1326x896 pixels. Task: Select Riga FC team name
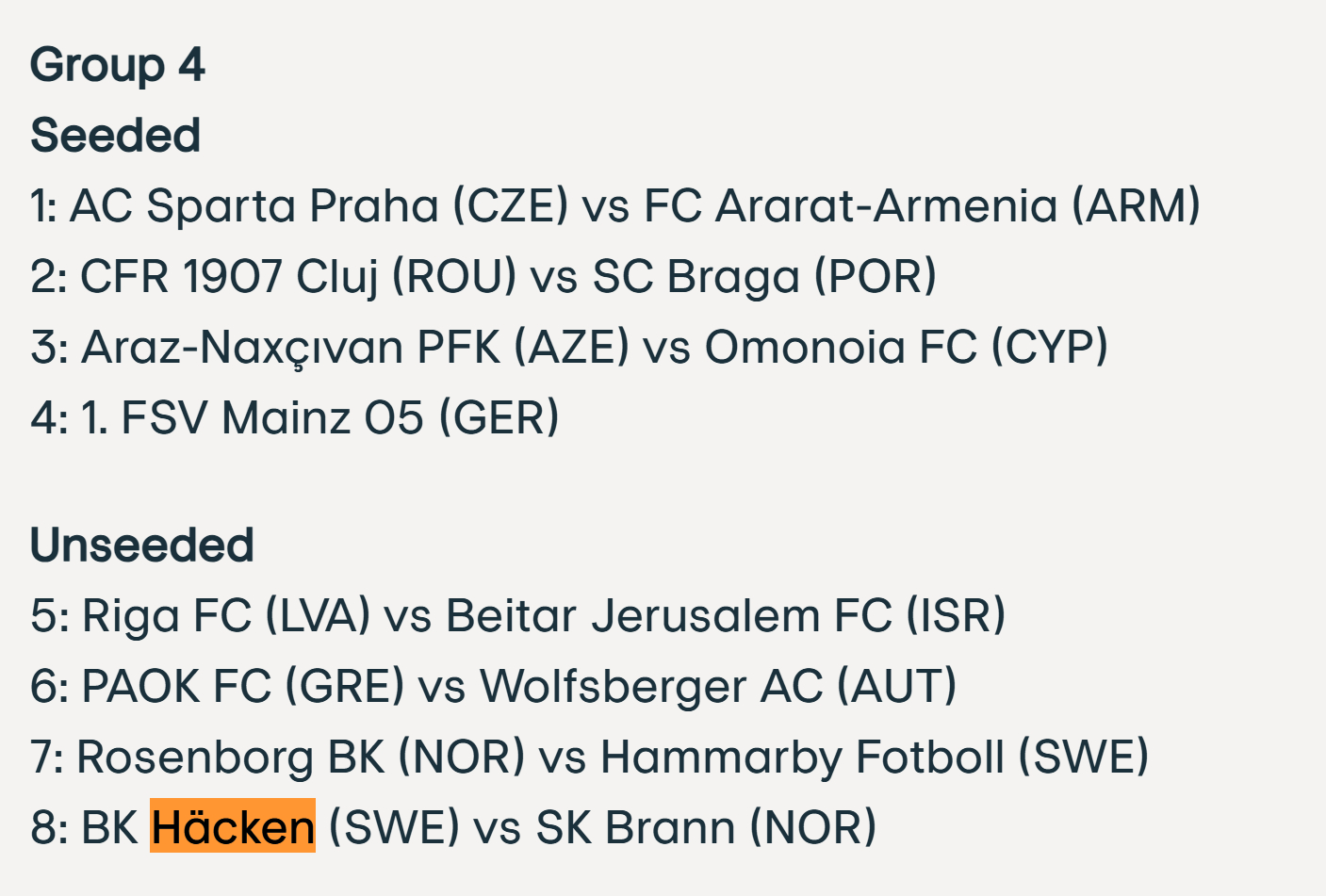point(166,616)
